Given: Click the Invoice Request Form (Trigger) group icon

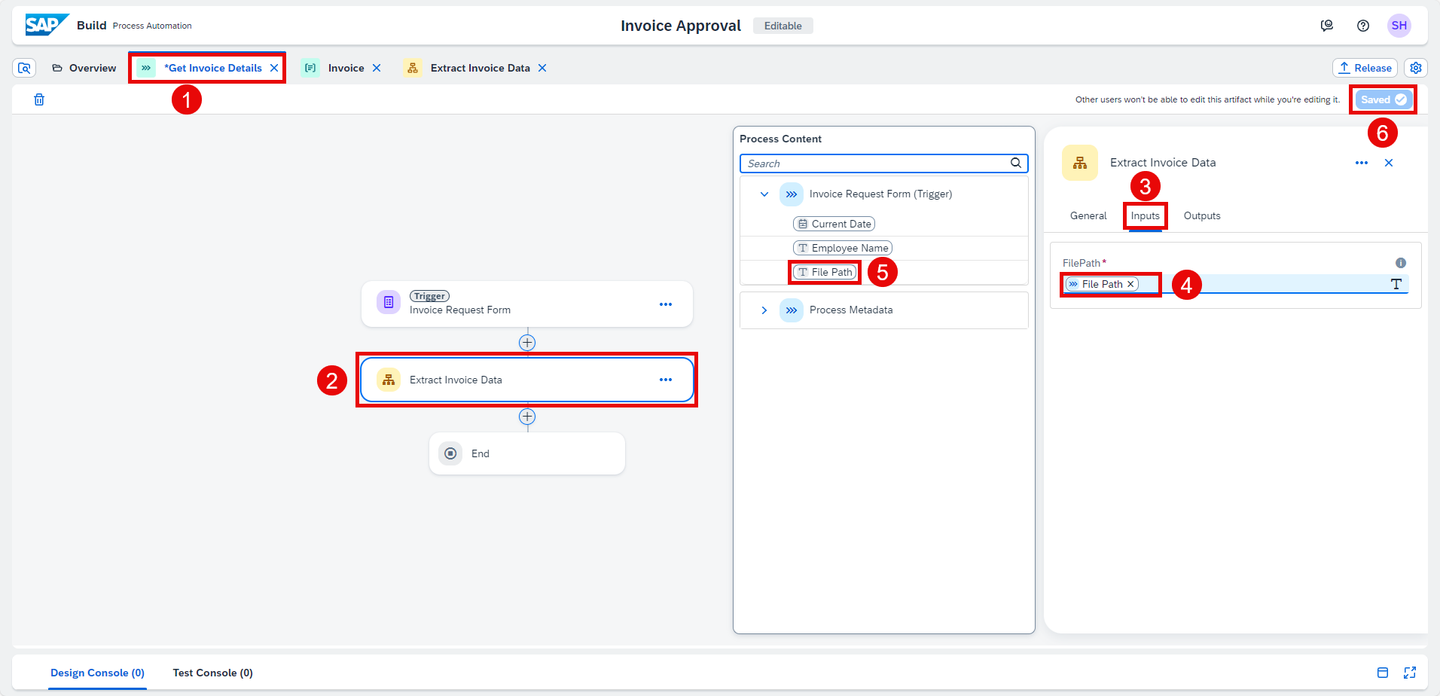Looking at the screenshot, I should pos(791,194).
